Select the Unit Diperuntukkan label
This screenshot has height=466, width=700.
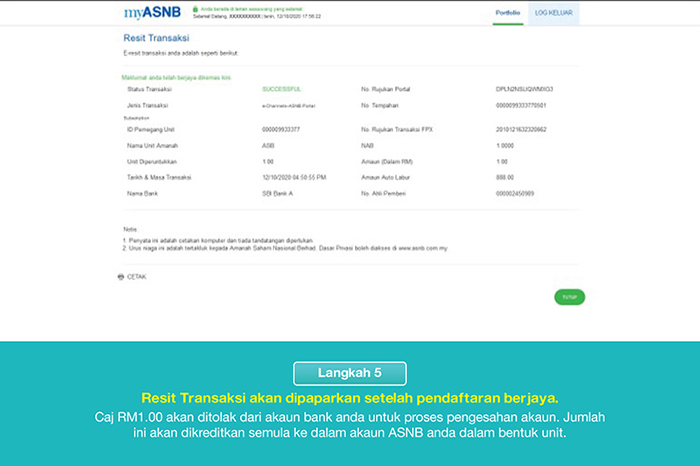tap(152, 162)
